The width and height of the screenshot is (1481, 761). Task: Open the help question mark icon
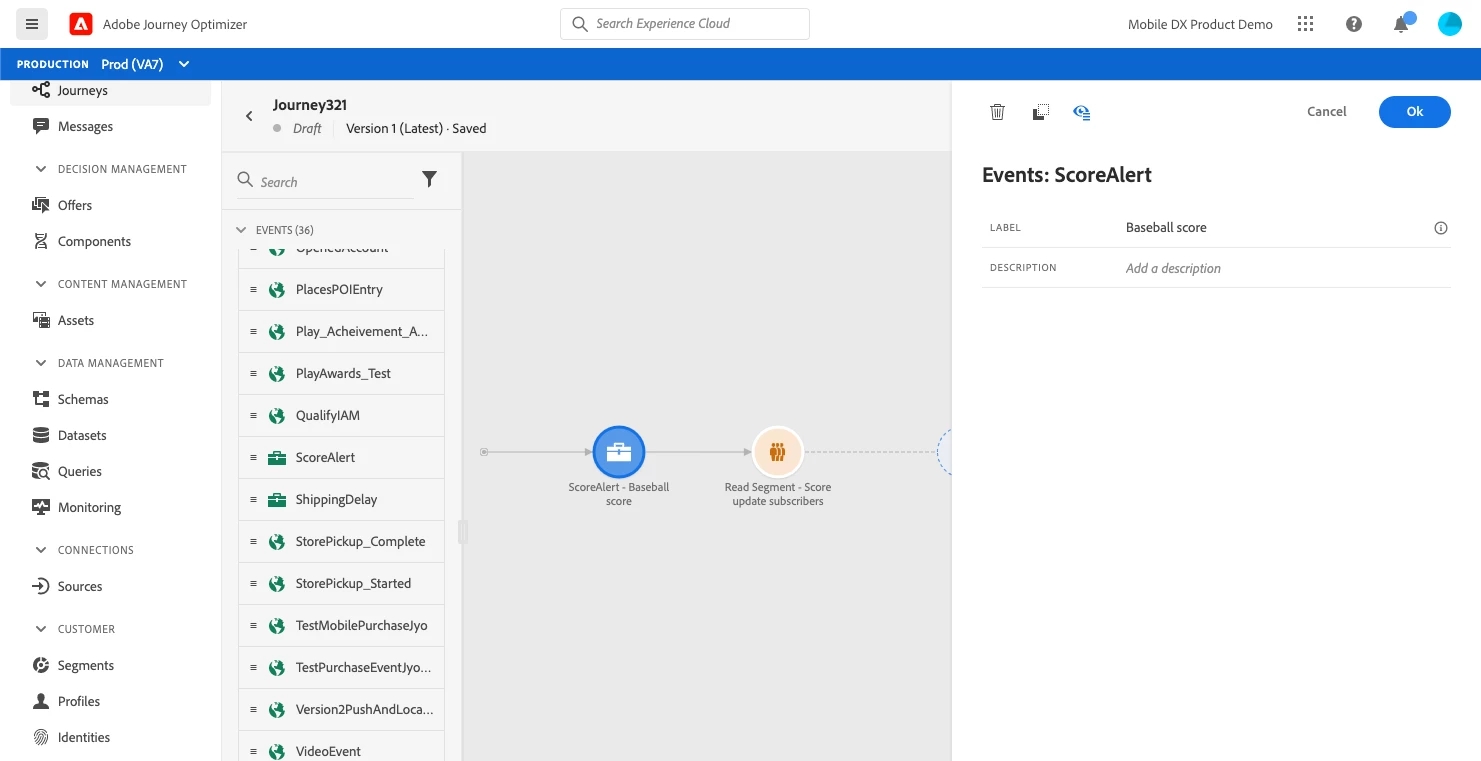tap(1354, 24)
